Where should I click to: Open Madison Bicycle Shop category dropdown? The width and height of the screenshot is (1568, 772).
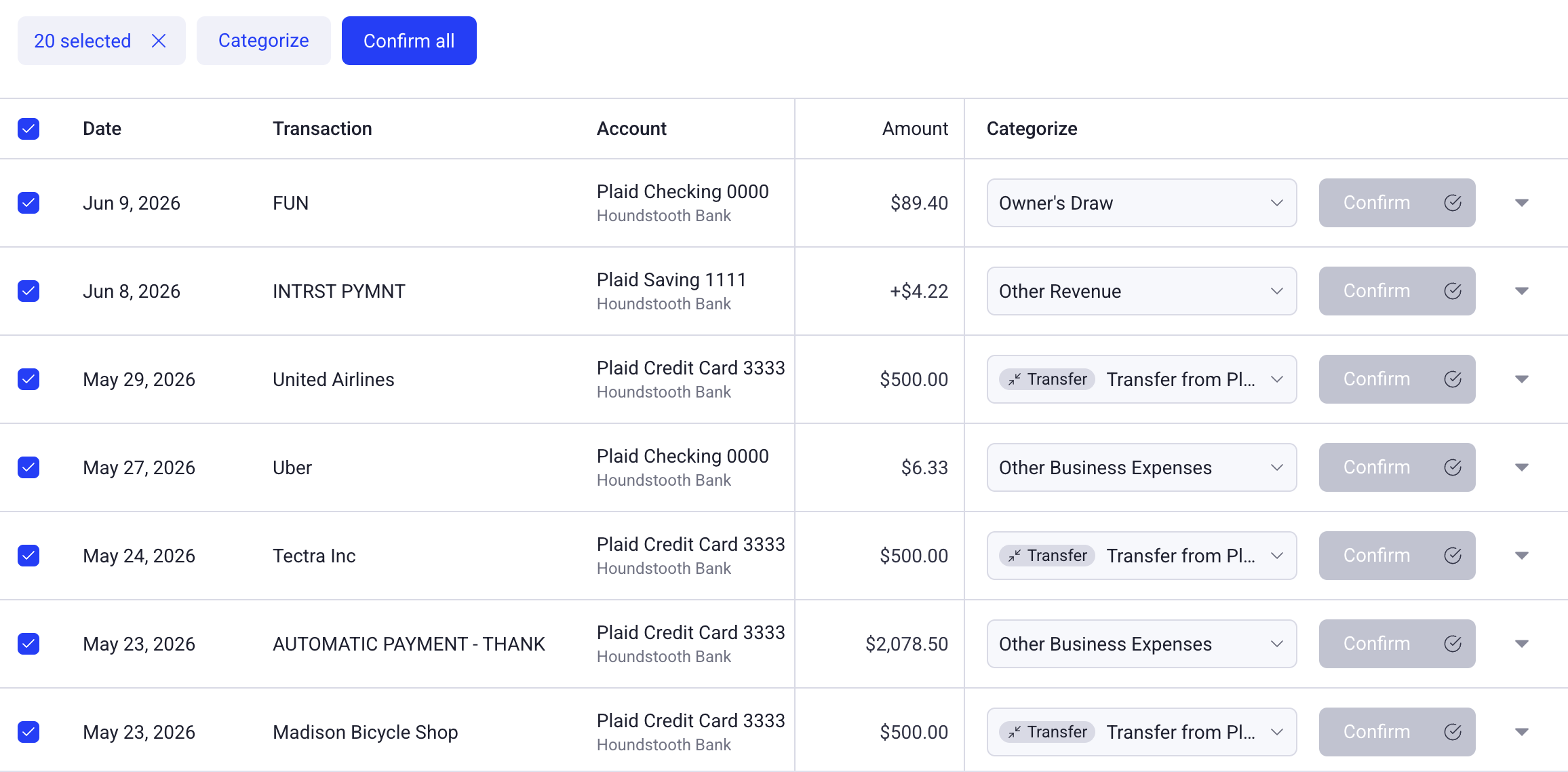pyautogui.click(x=1141, y=732)
